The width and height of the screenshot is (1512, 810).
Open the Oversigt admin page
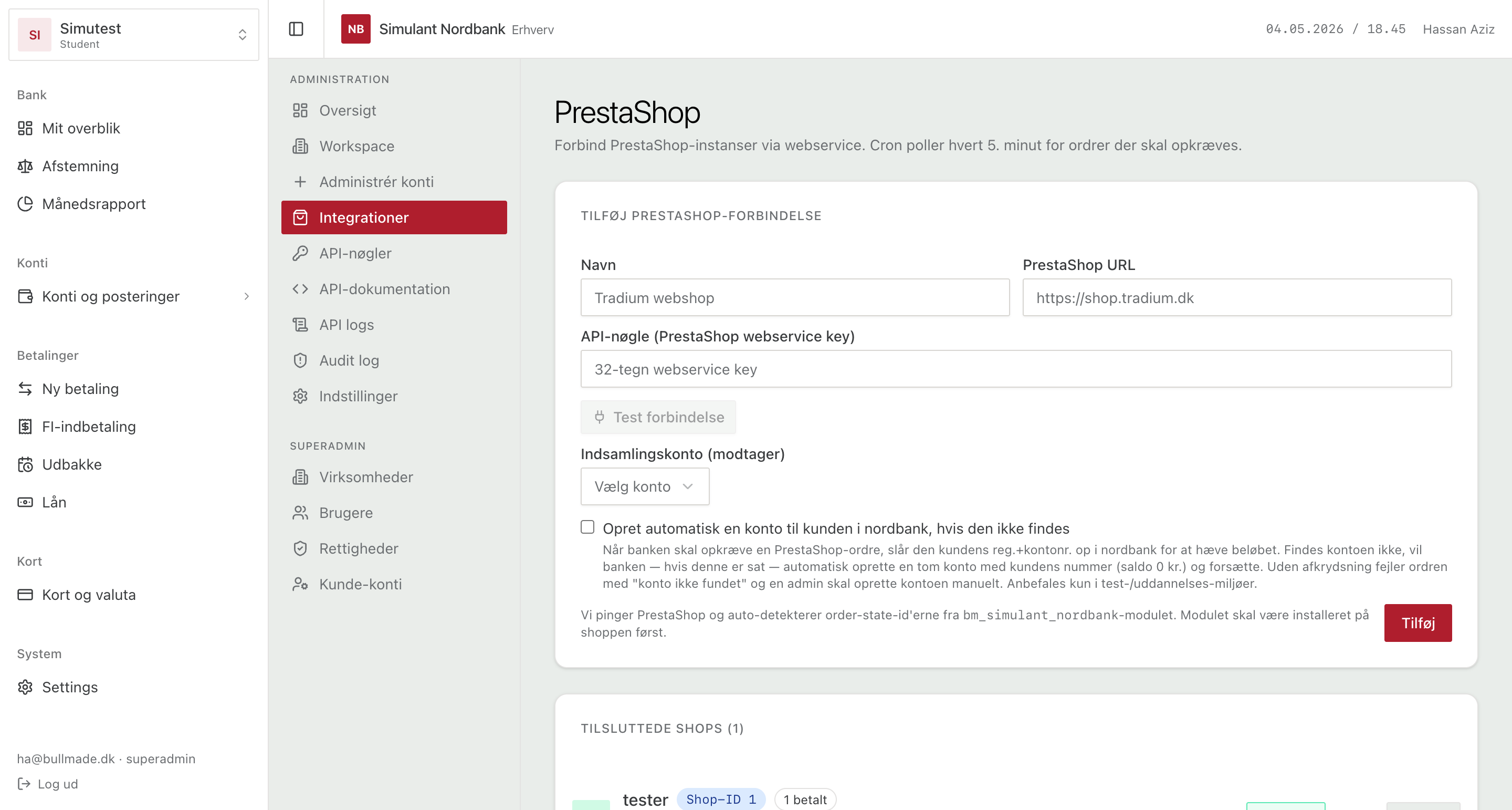coord(394,110)
